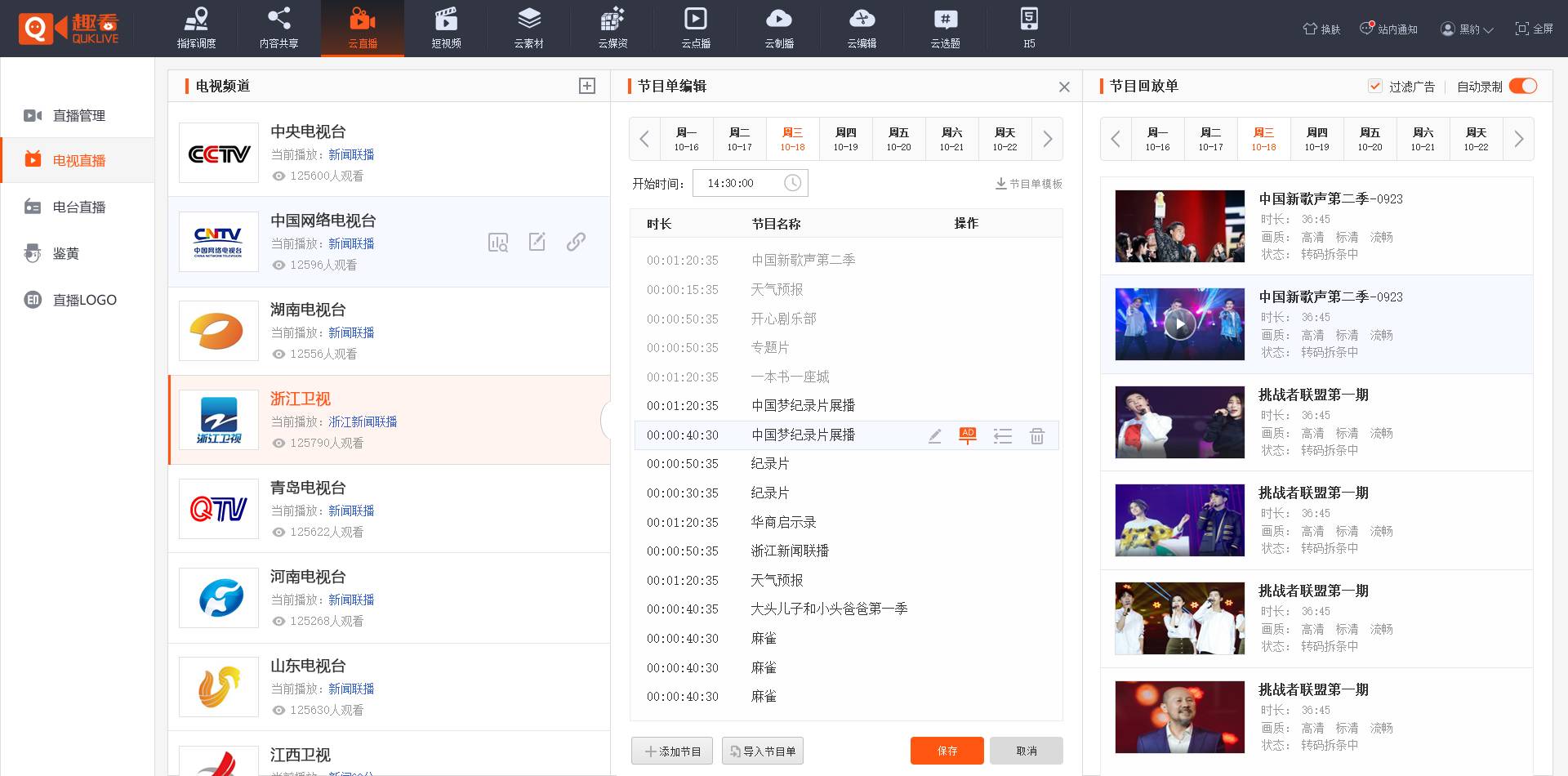
Task: Open the 云制播 module
Action: click(x=779, y=29)
